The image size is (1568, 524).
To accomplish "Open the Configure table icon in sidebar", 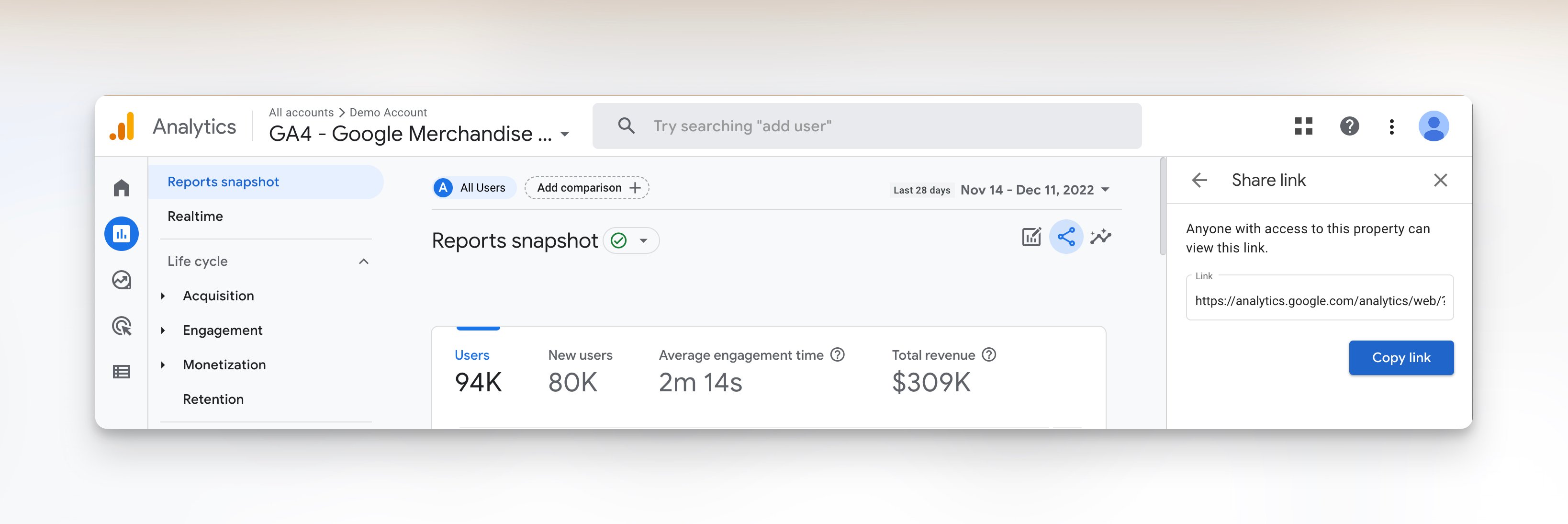I will [x=122, y=372].
